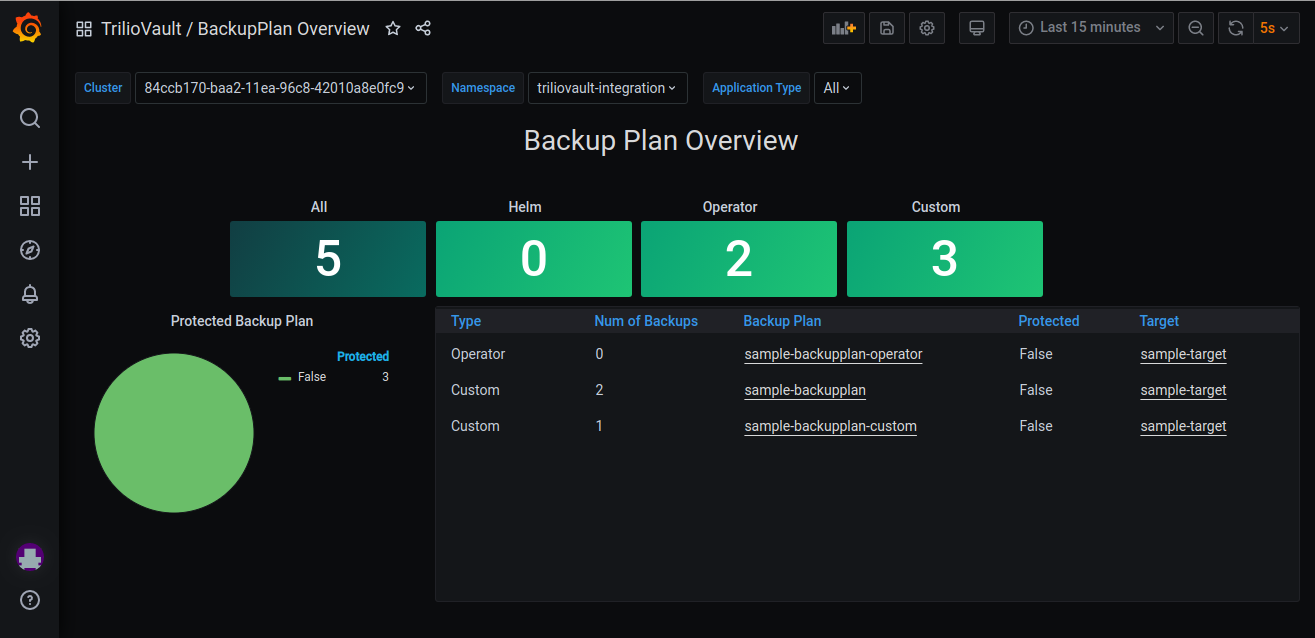1315x638 pixels.
Task: Click the Custom stat panel showing 3
Action: (x=945, y=259)
